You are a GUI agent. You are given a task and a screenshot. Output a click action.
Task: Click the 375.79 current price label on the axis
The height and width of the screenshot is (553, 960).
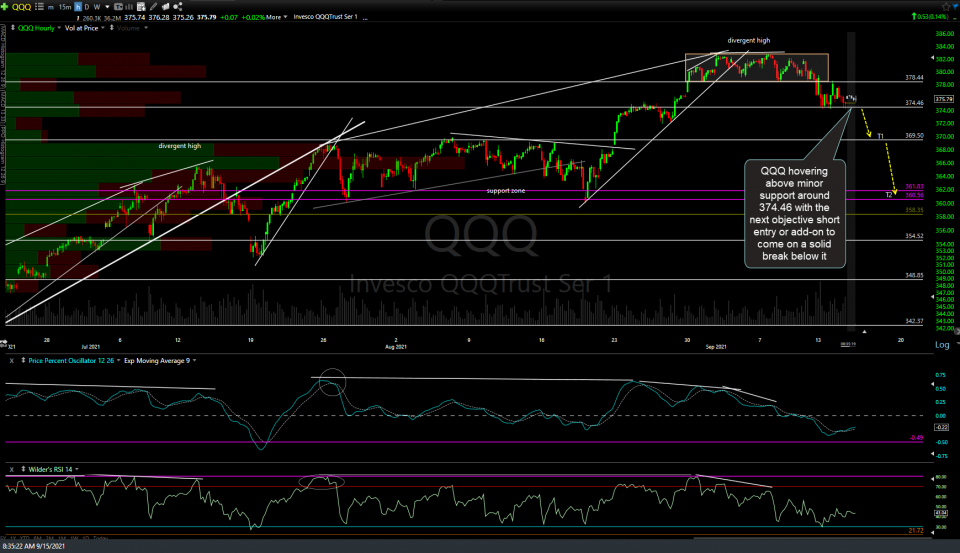[943, 99]
